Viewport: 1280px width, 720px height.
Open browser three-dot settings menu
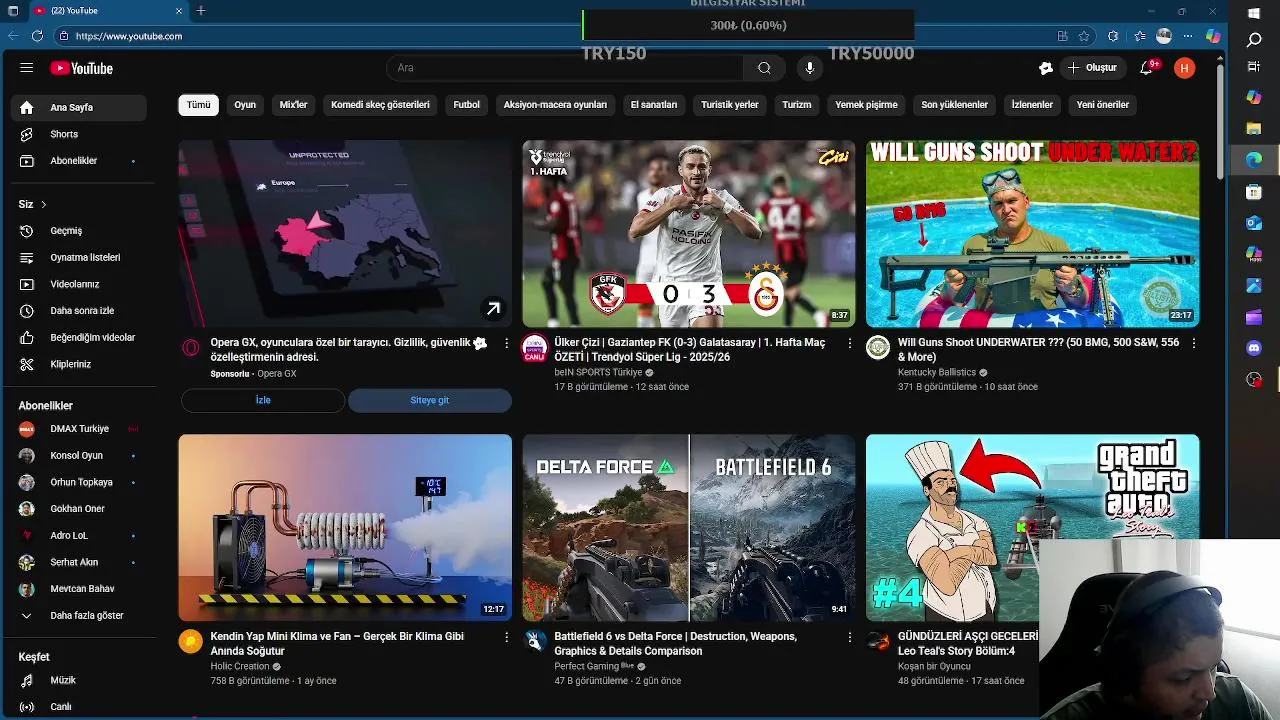1188,36
